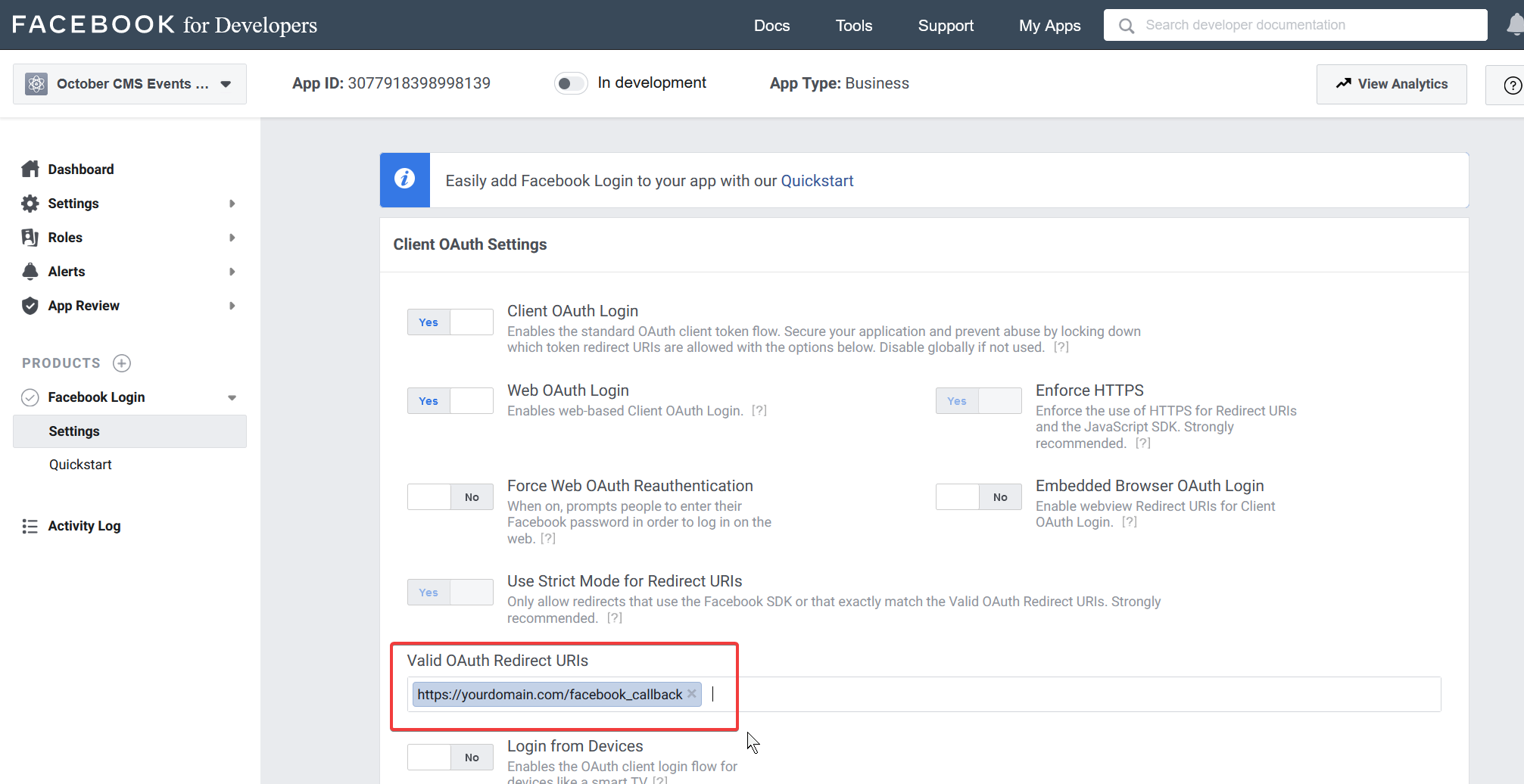Select the https://yourdomain.com/facebook_callback URI text
Screen dimensions: 1524x784
coord(550,695)
